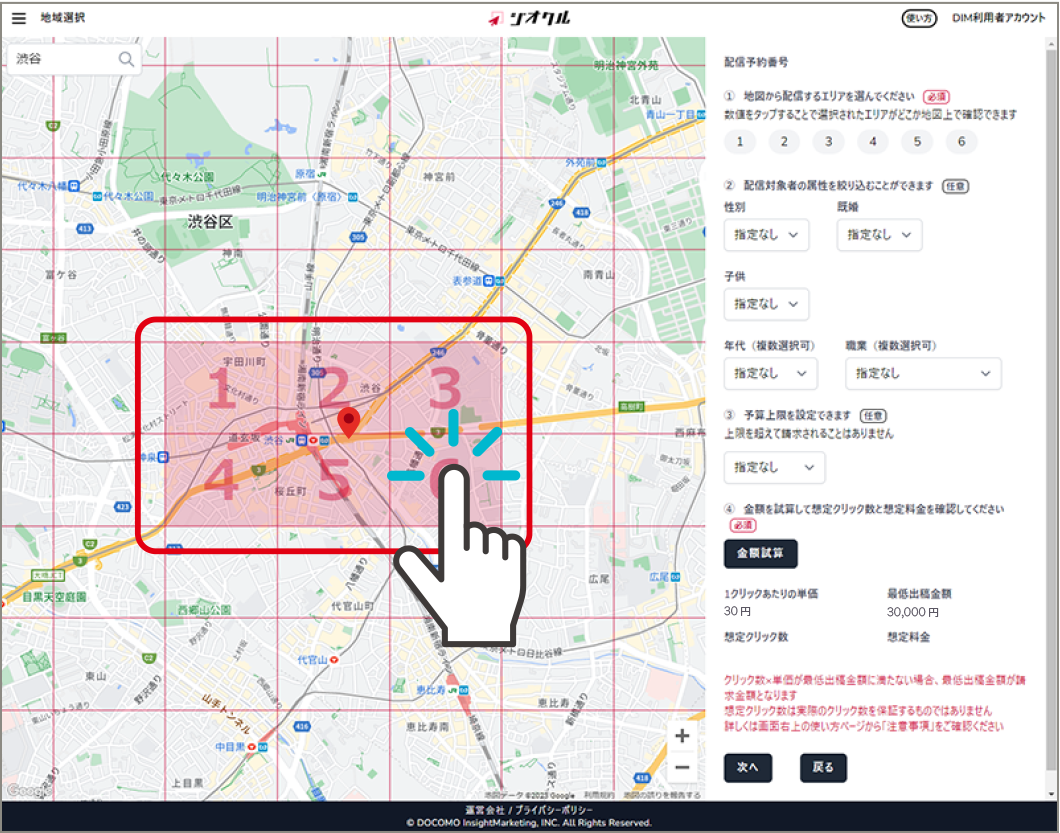Expand the 職業 selection dropdown
Viewport: 1060px width, 833px height.
922,374
